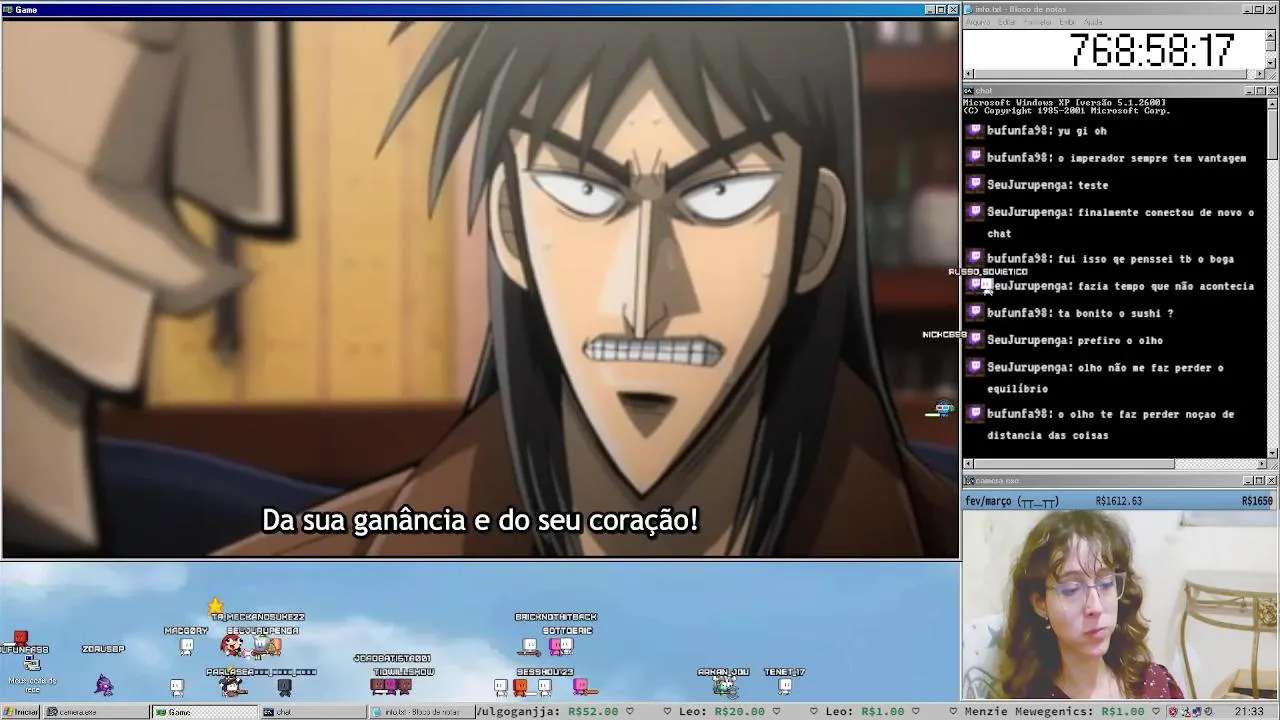Screen dimensions: 1280x720
Task: Click chat message 'prefiro o olho'
Action: (1120, 340)
